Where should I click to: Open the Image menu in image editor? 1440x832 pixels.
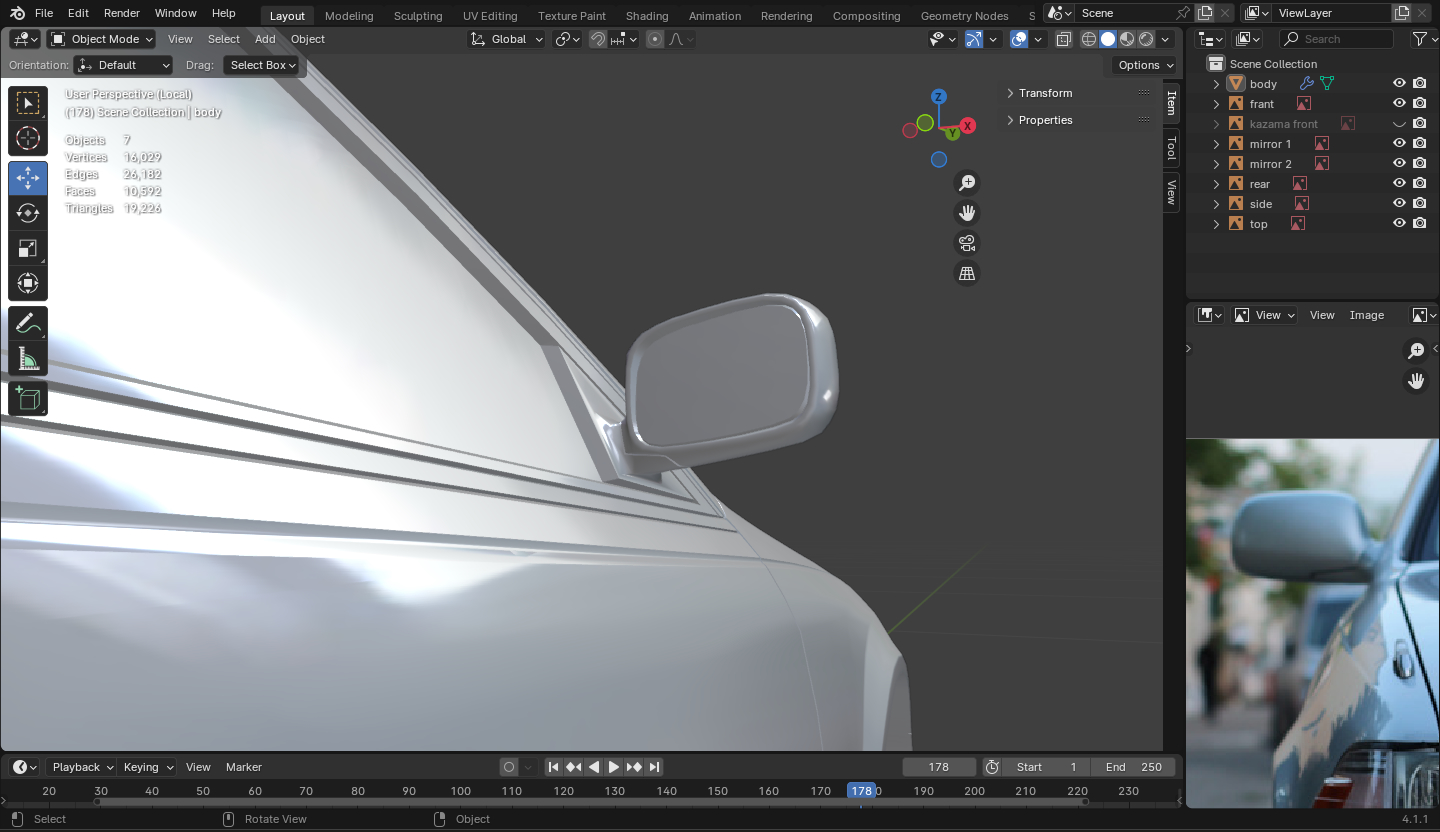tap(1367, 315)
